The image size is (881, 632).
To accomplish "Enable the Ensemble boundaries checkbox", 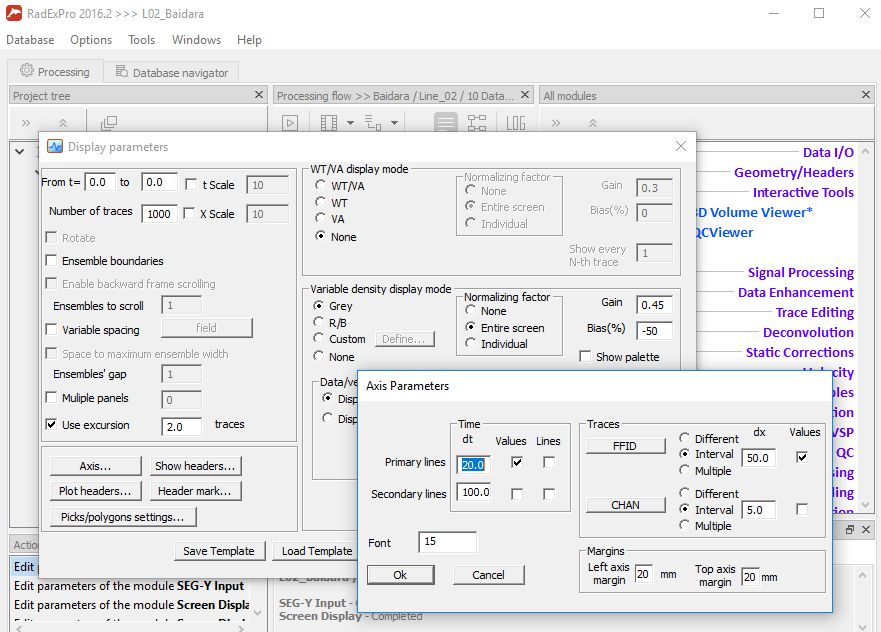I will (x=51, y=261).
